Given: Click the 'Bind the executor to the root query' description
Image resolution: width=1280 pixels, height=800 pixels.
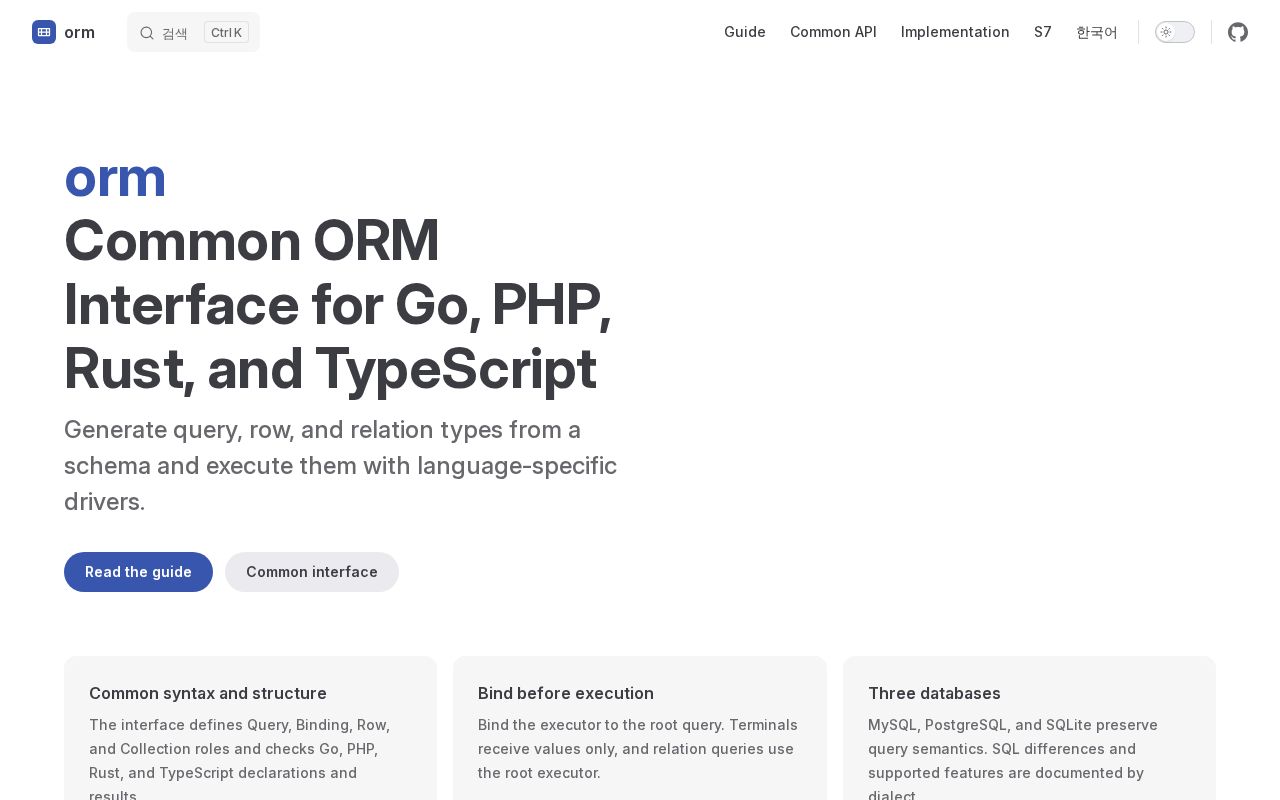Looking at the screenshot, I should click(638, 748).
